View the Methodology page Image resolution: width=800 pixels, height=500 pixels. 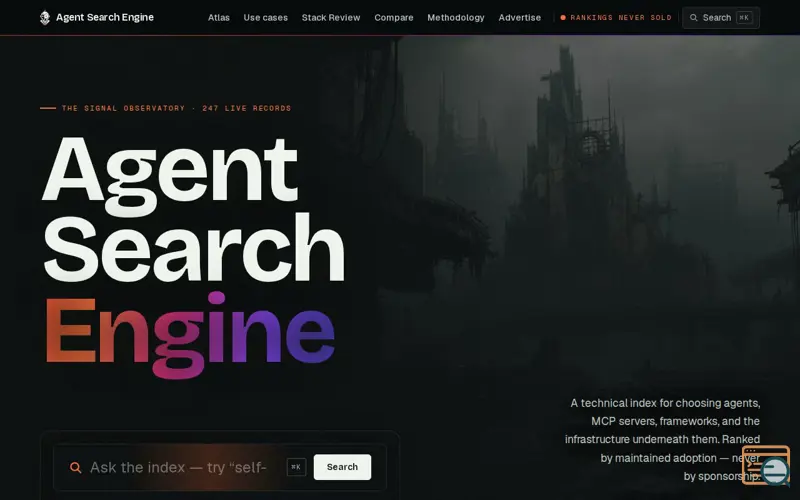click(x=456, y=18)
